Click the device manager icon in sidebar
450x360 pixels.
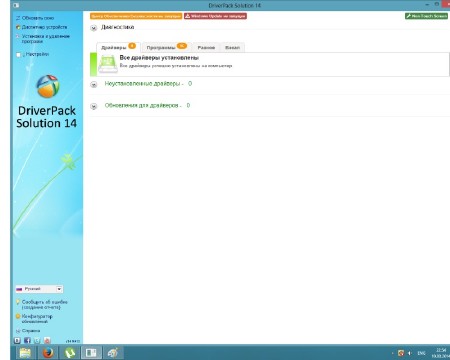coord(18,27)
